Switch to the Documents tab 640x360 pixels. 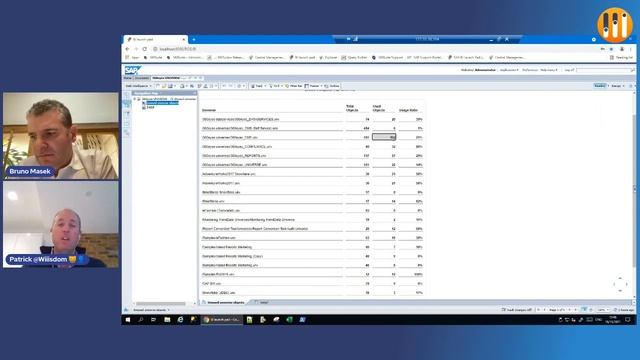click(x=142, y=78)
